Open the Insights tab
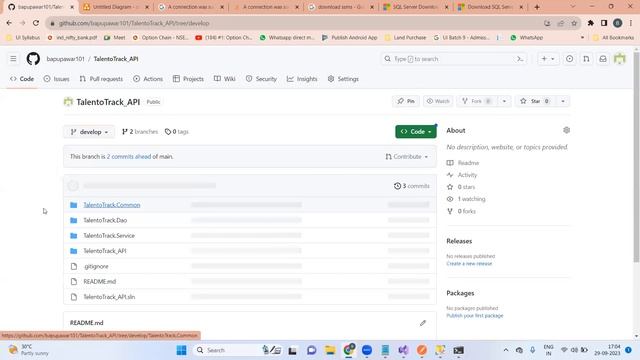This screenshot has width=640, height=360. (x=302, y=79)
